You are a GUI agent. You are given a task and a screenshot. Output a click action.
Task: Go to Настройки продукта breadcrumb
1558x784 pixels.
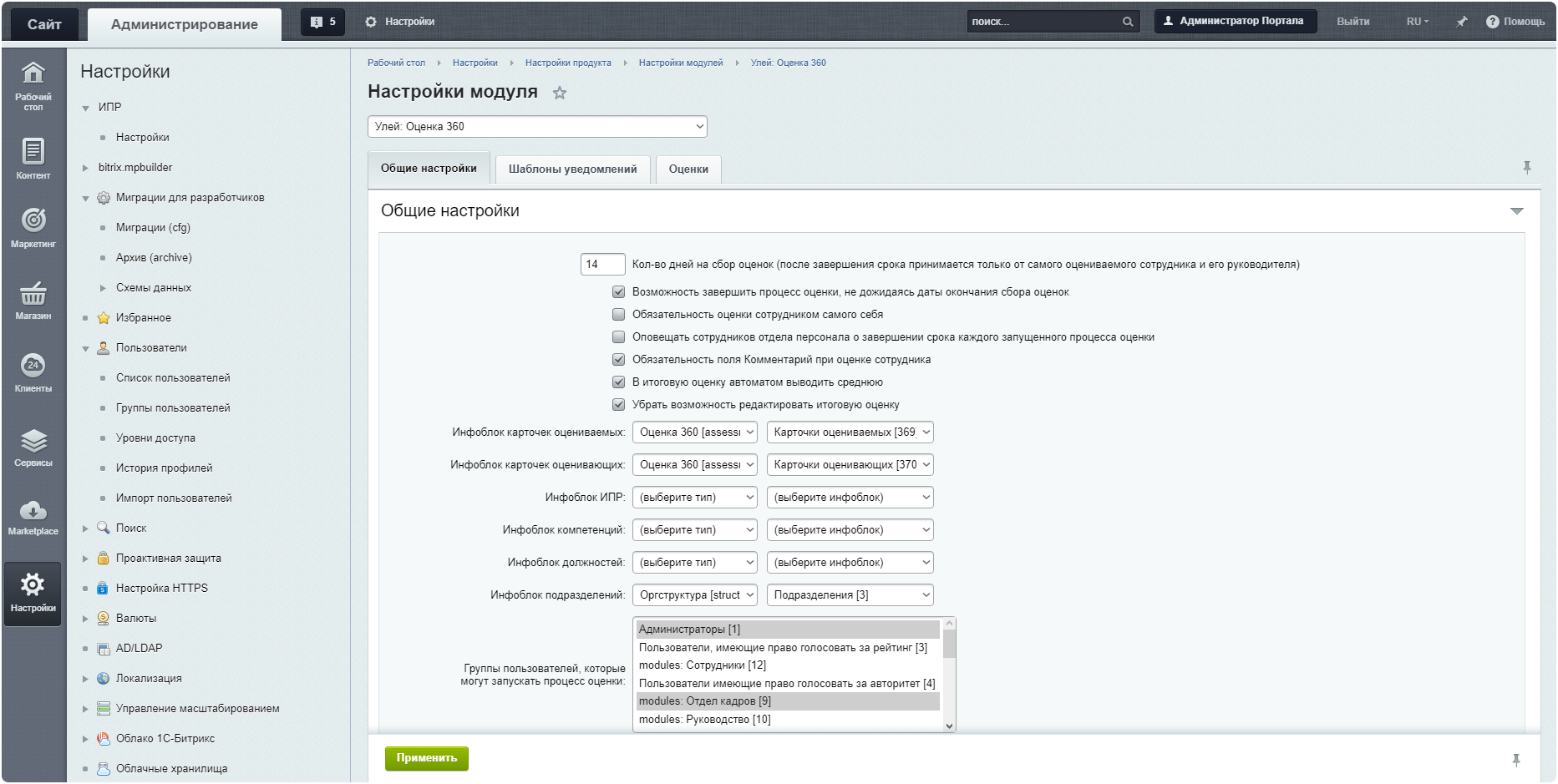click(x=568, y=63)
